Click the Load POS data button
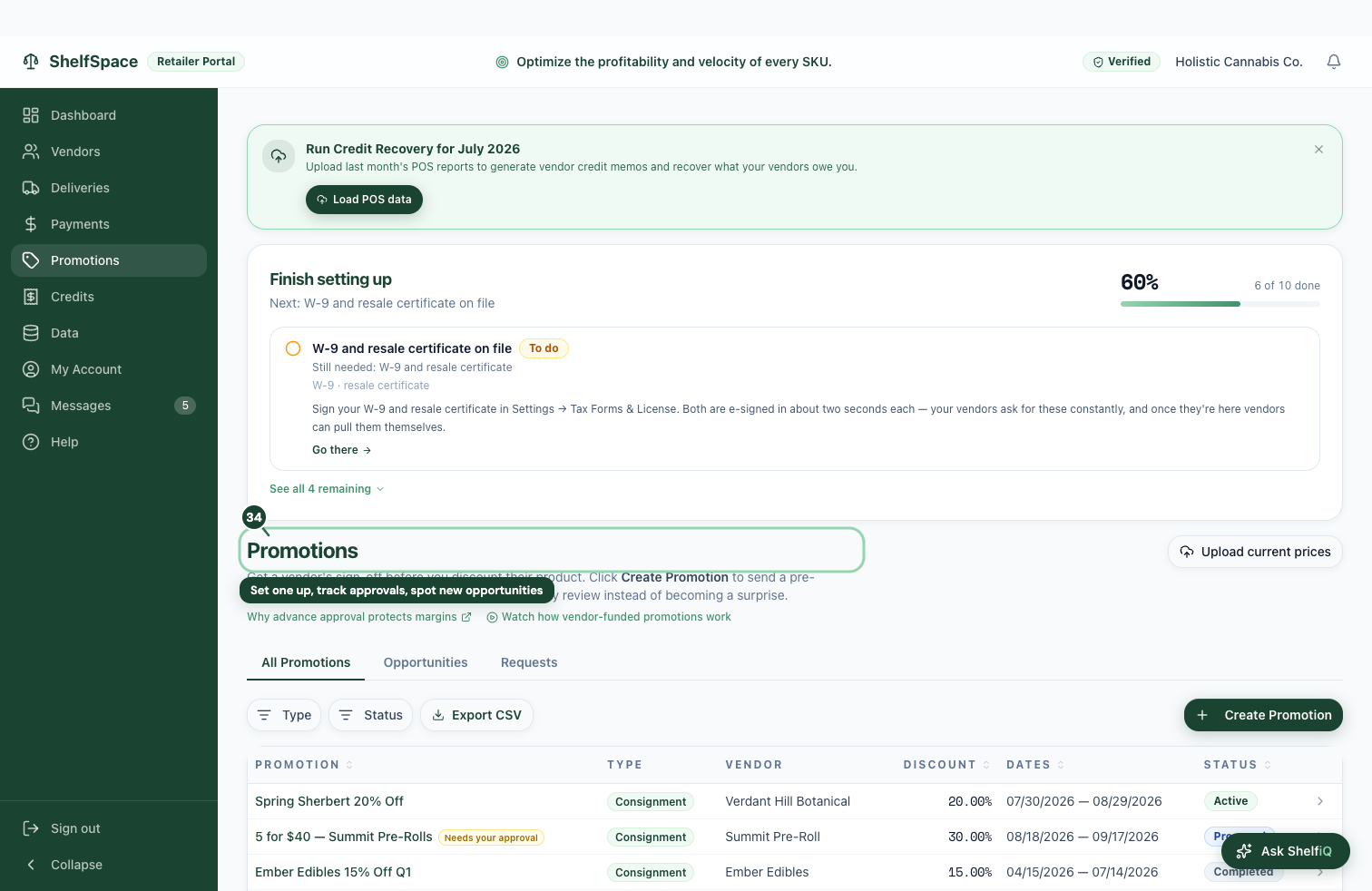This screenshot has width=1372, height=891. (x=364, y=200)
